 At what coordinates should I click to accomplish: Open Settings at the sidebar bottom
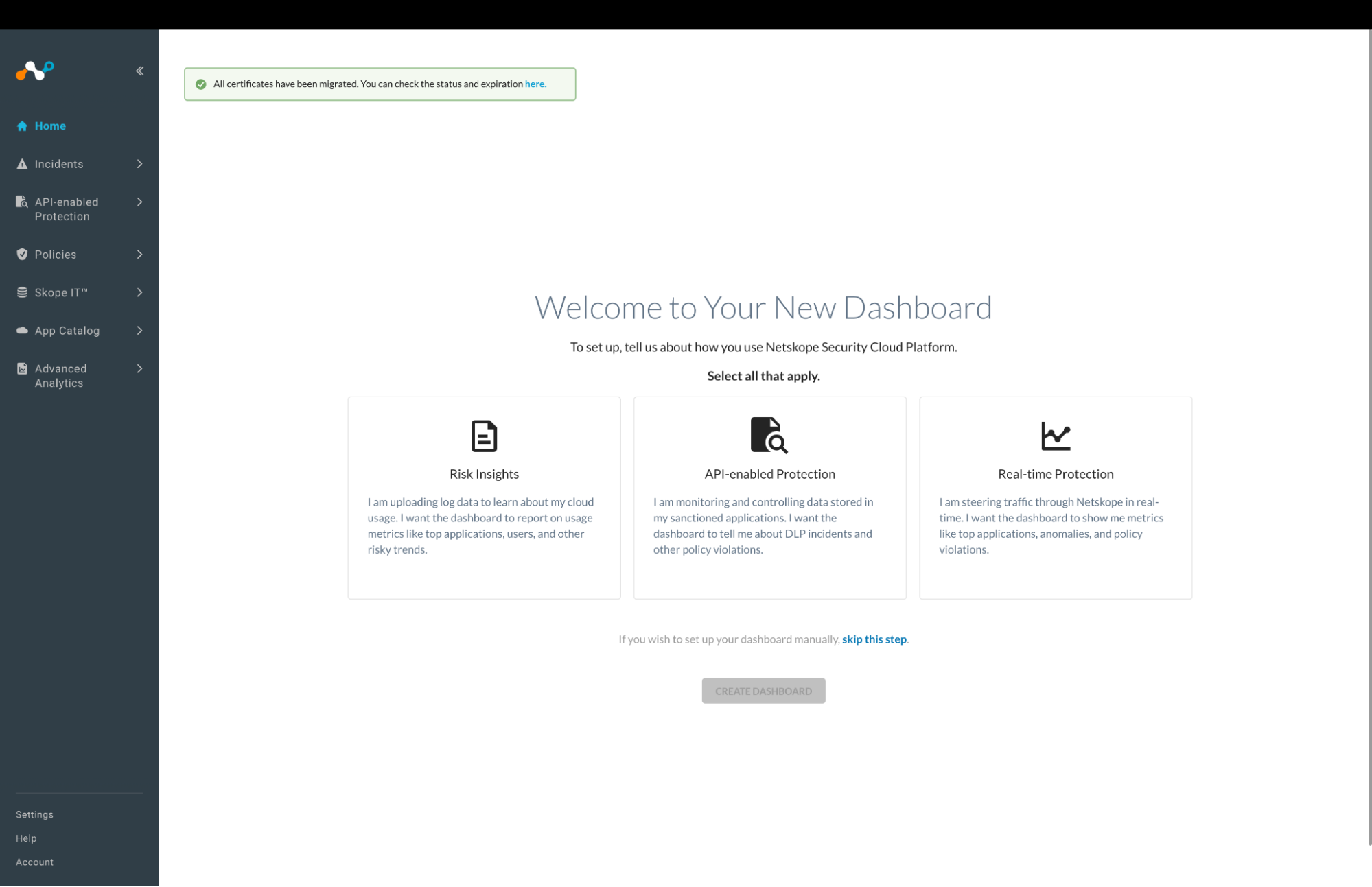(34, 814)
